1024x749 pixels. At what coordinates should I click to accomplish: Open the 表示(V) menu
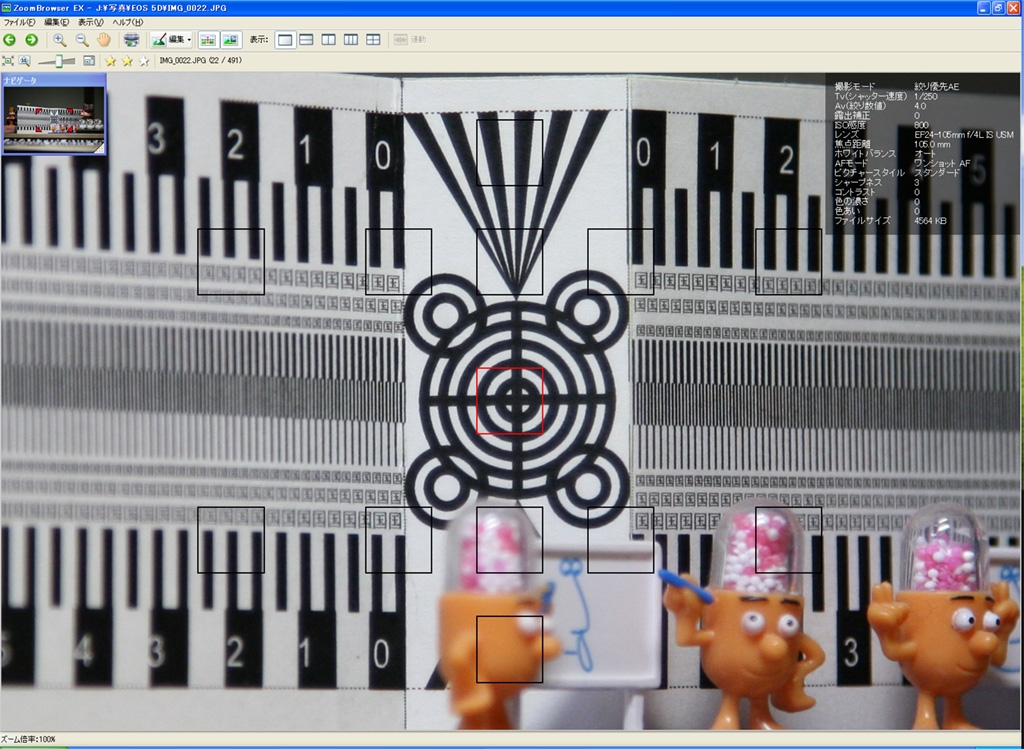click(90, 22)
